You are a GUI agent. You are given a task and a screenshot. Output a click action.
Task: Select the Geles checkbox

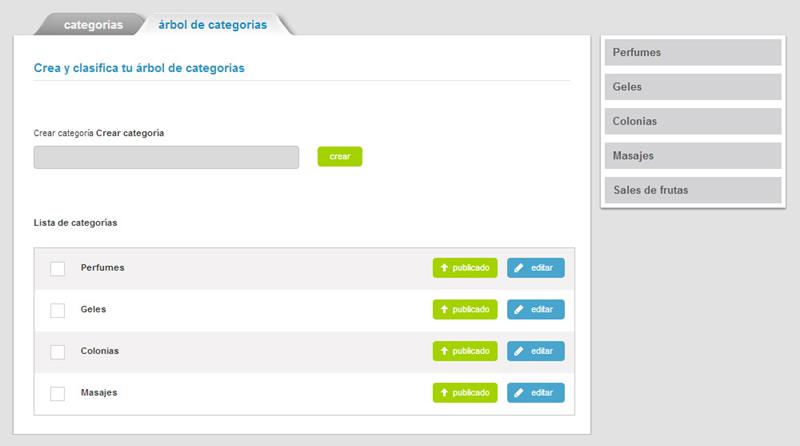pyautogui.click(x=57, y=310)
